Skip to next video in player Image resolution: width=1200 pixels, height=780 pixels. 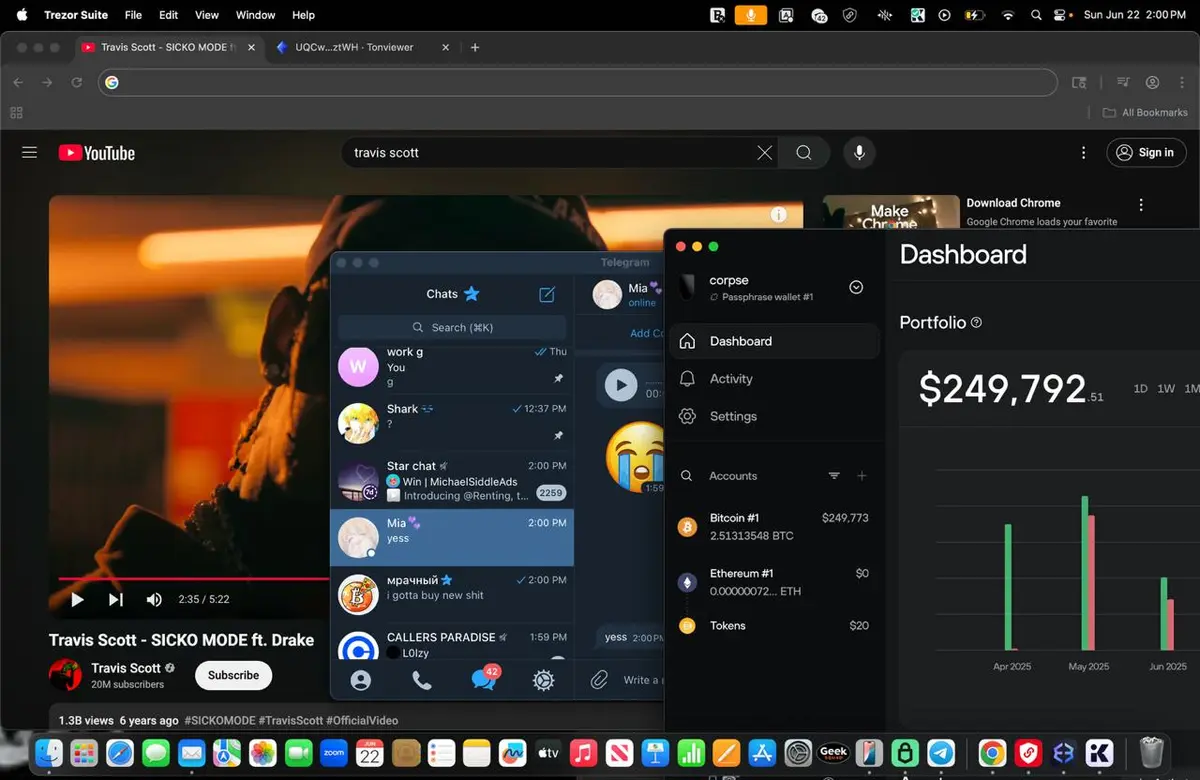(116, 599)
